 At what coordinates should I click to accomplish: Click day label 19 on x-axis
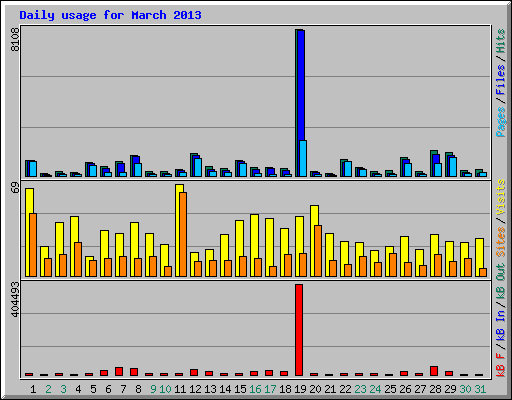click(x=300, y=389)
